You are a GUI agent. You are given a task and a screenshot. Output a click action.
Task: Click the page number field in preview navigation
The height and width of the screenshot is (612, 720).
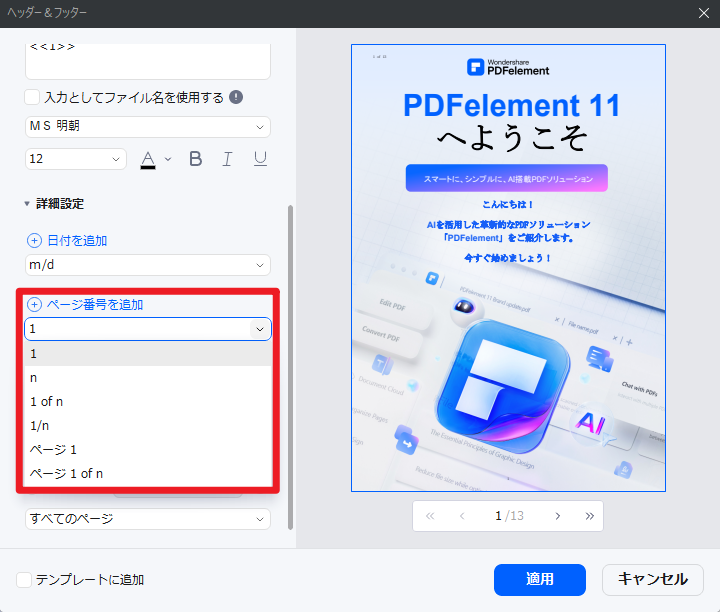(x=498, y=516)
